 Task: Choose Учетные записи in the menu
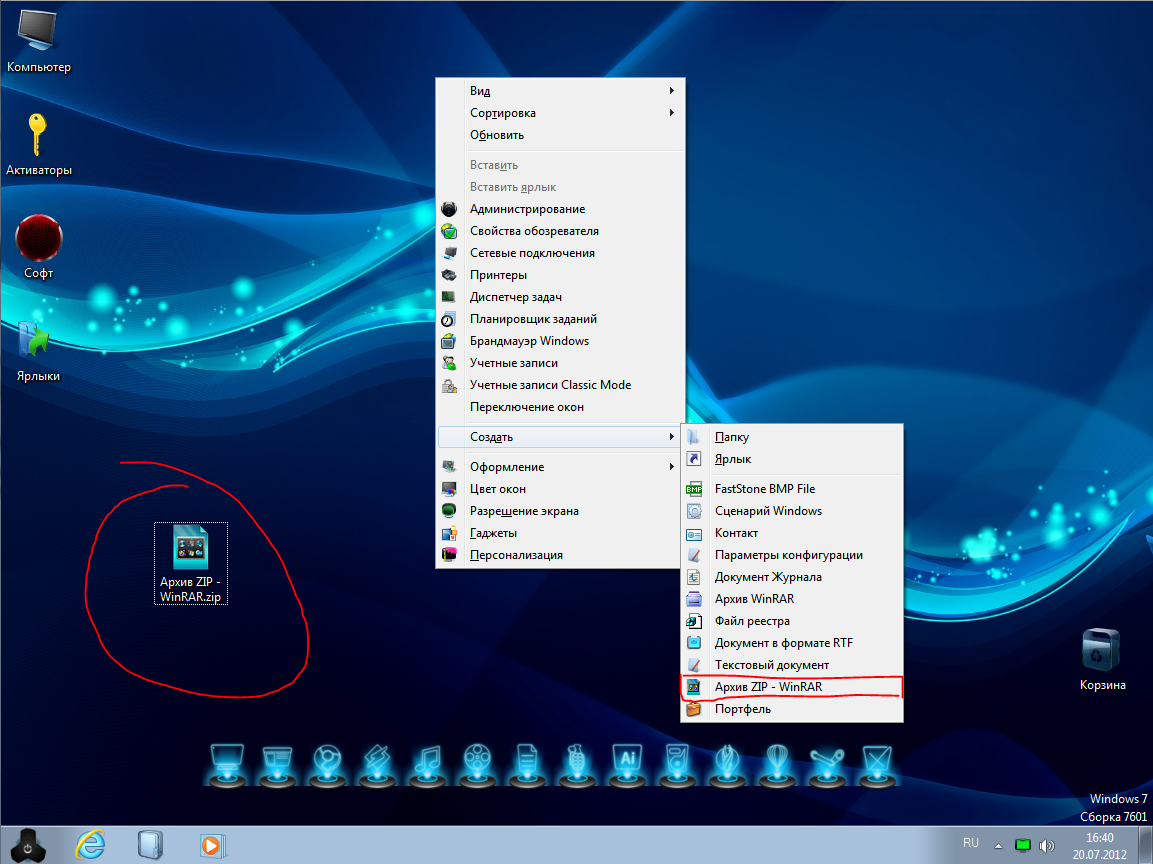coord(560,363)
